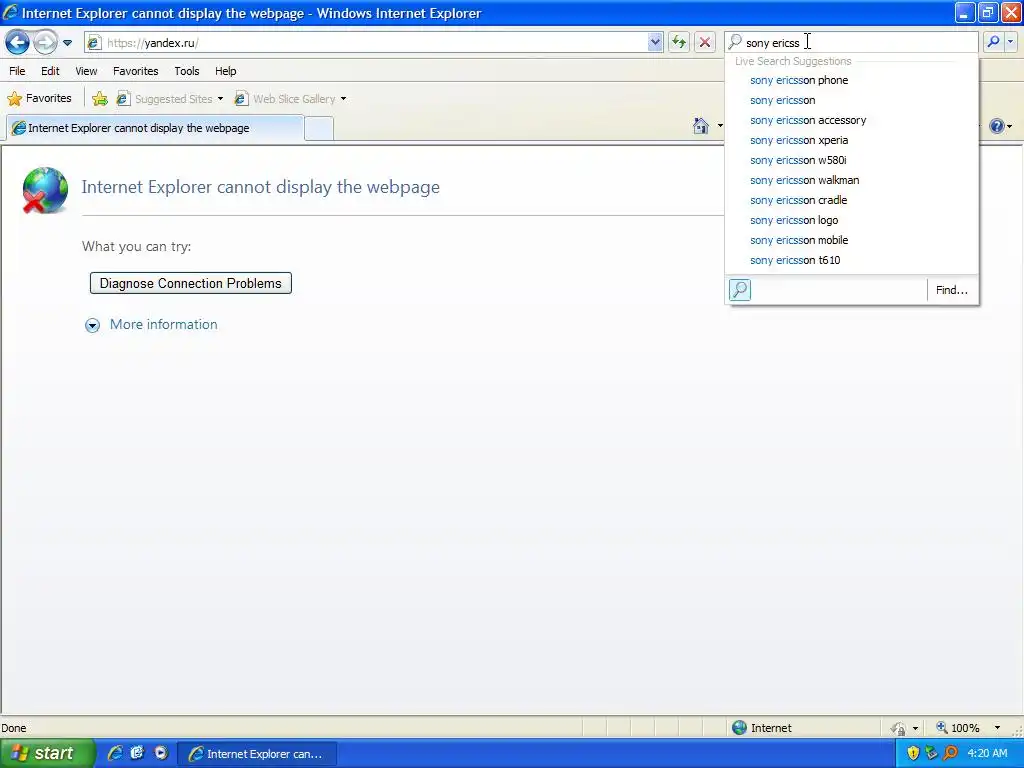Click the Internet Explorer taskbar window button
The width and height of the screenshot is (1024, 768).
[x=257, y=754]
